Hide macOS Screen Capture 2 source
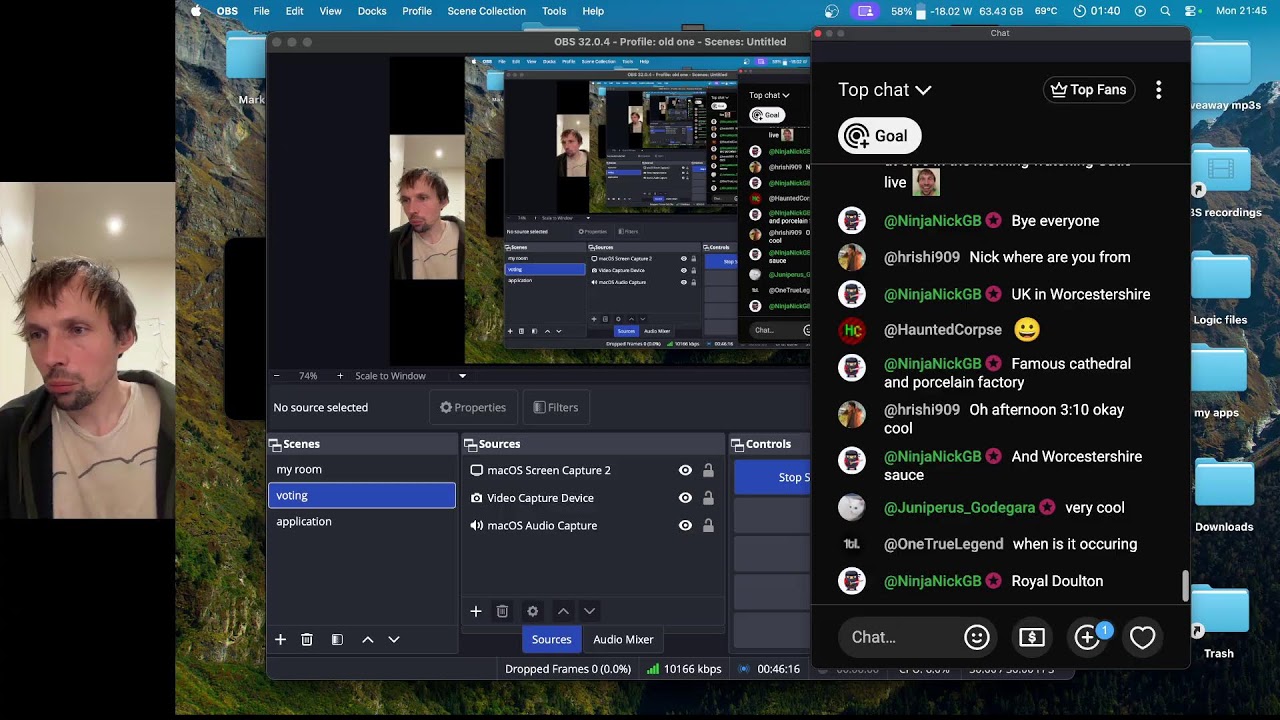 [685, 470]
